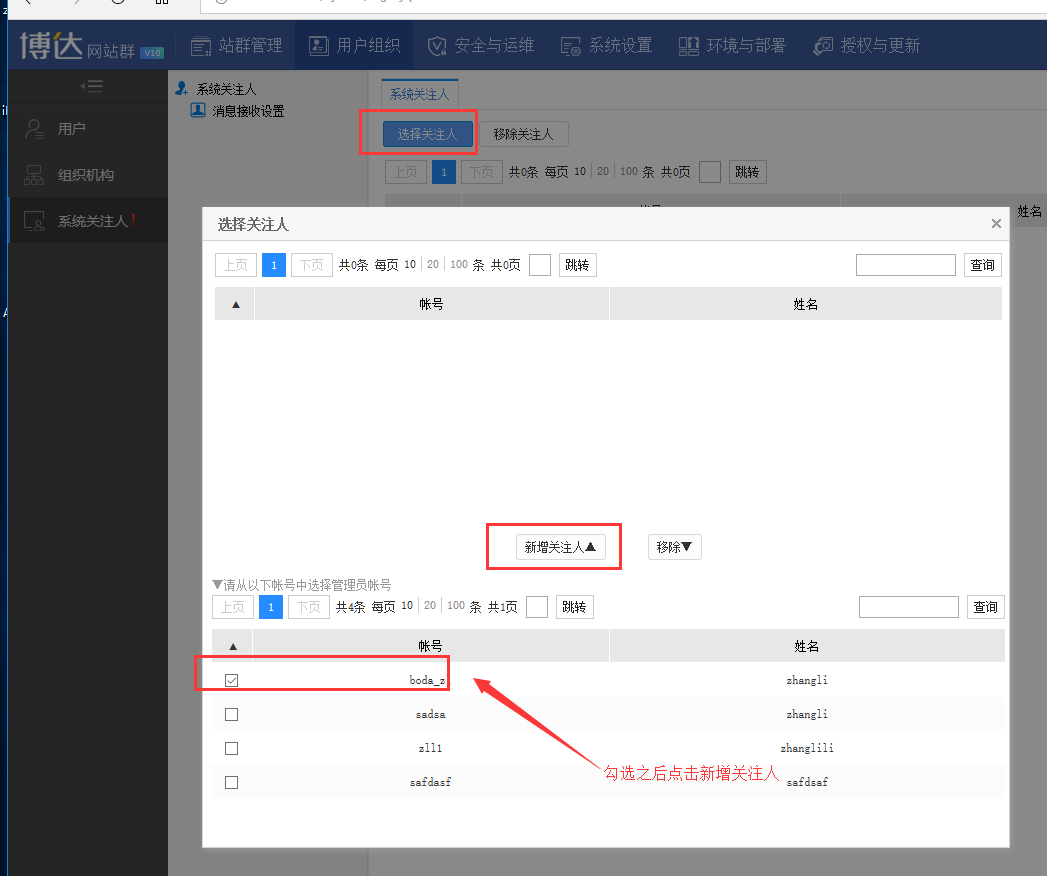
Task: Click the sort triangle in the lower table header
Action: pyautogui.click(x=233, y=647)
